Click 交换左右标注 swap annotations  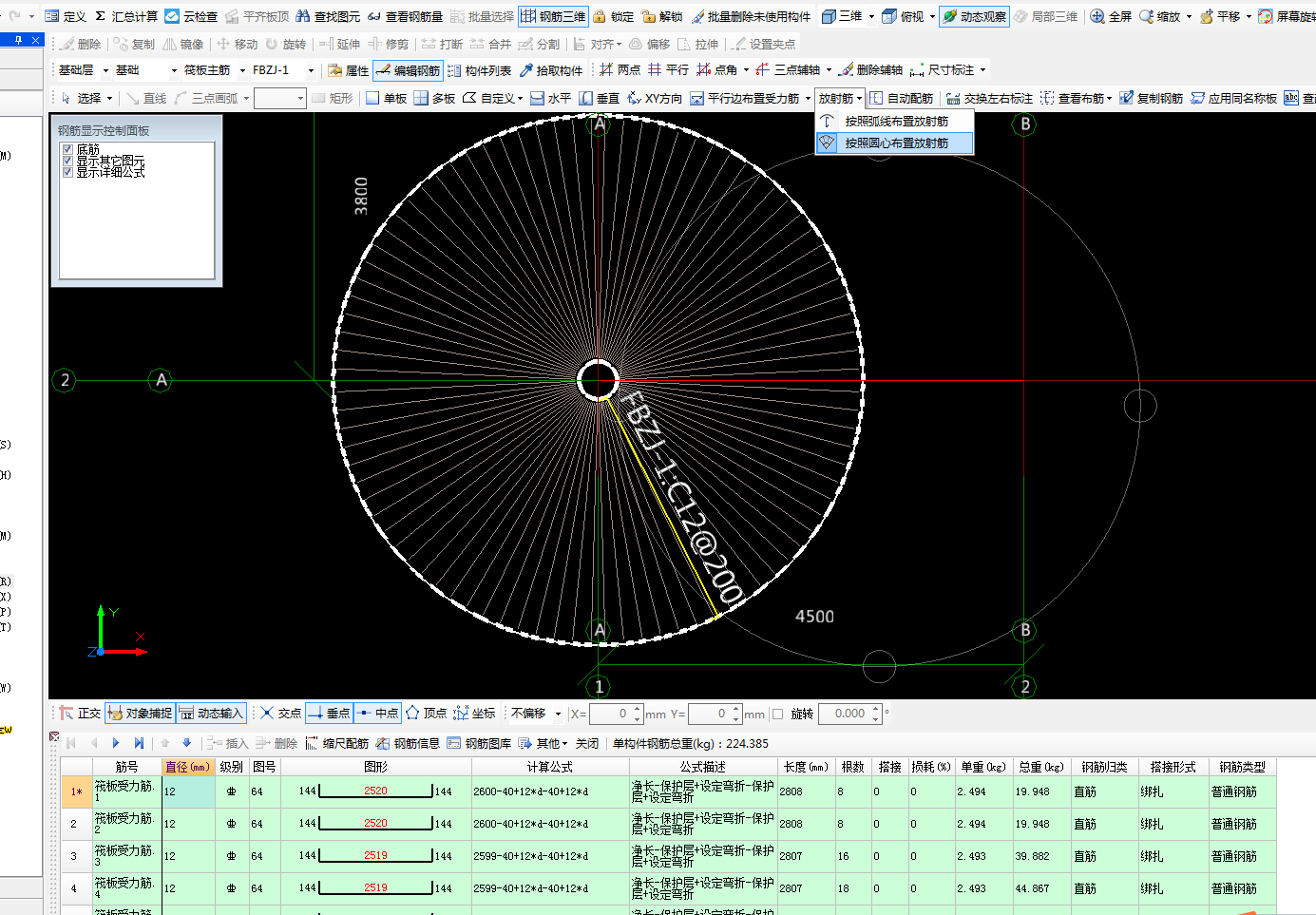(x=989, y=98)
